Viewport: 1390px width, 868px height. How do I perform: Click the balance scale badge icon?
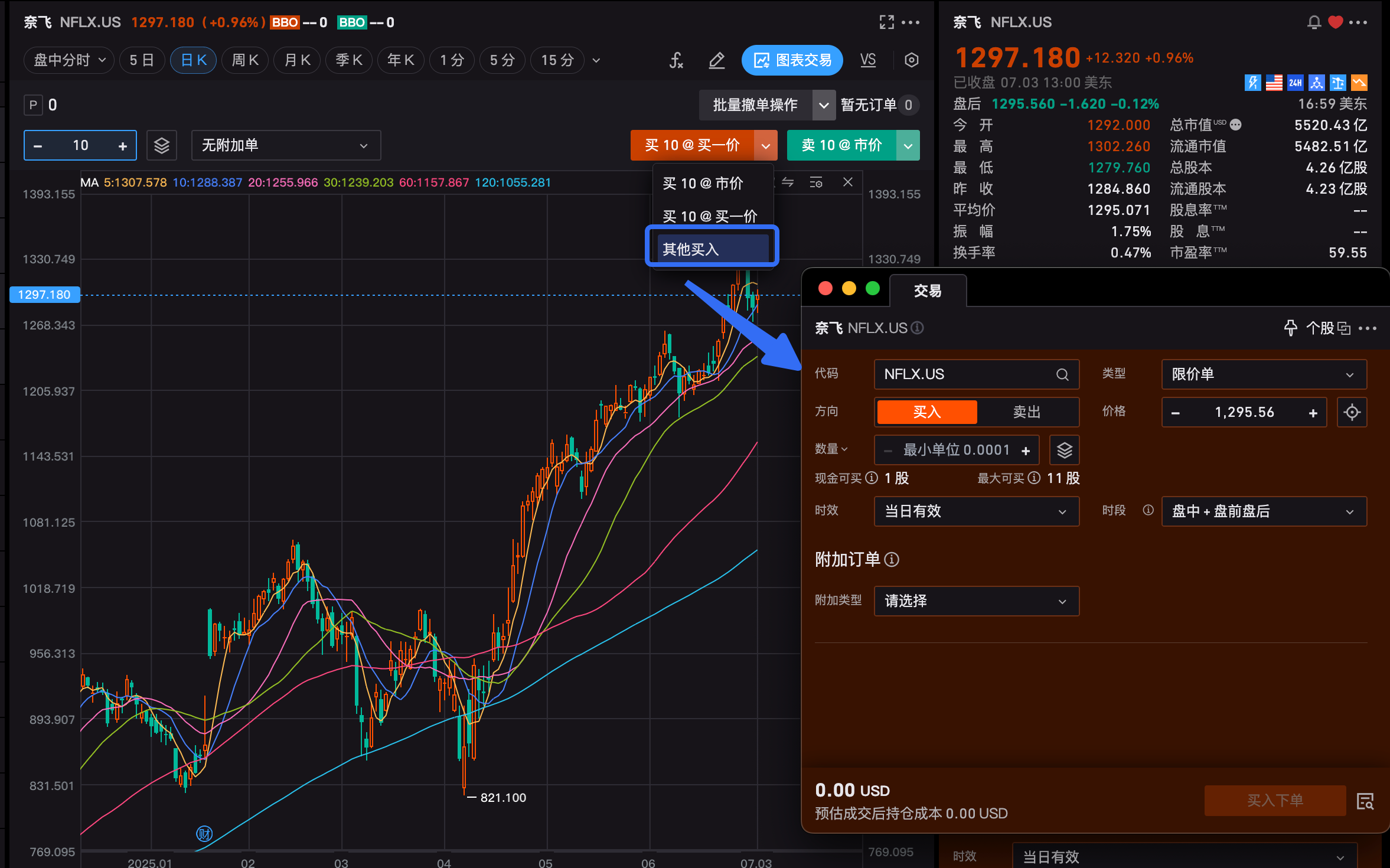click(1337, 83)
